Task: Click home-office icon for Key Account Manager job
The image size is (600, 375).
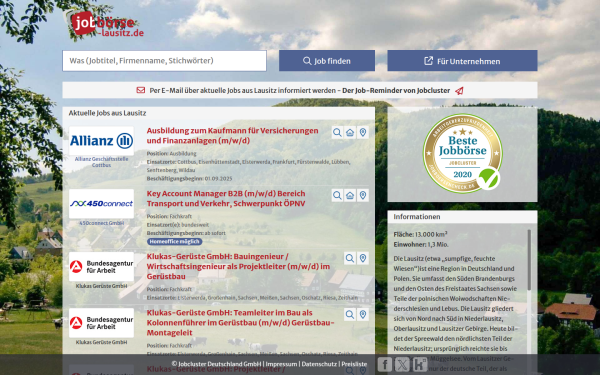Action: (x=350, y=195)
